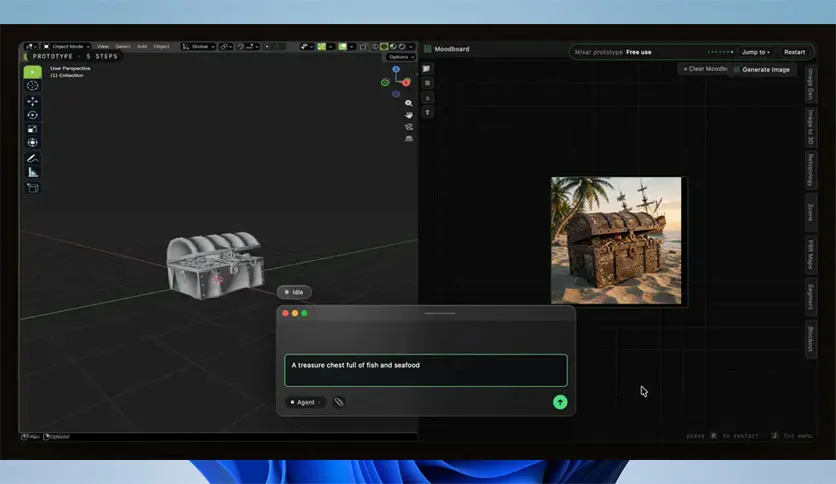Toggle proportional editing button
This screenshot has width=836, height=484.
click(x=267, y=46)
